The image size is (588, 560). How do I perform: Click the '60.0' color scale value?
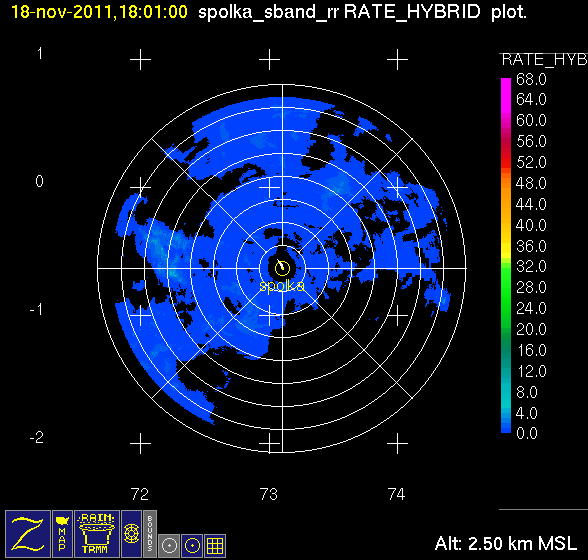tap(531, 121)
